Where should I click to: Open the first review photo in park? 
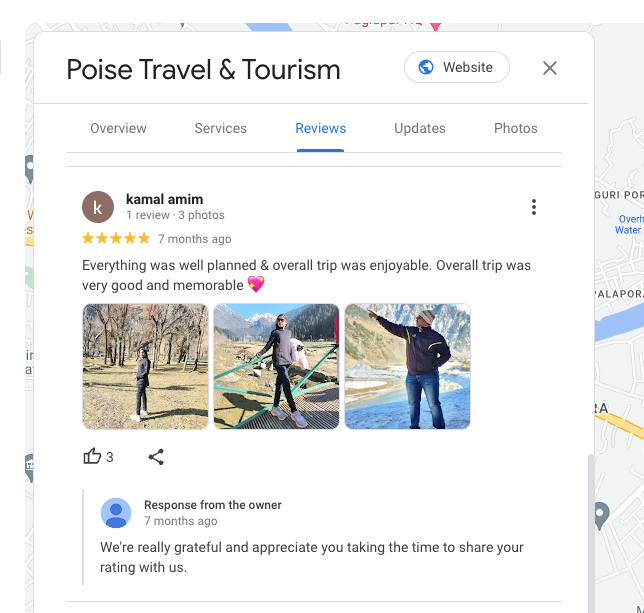[x=145, y=366]
